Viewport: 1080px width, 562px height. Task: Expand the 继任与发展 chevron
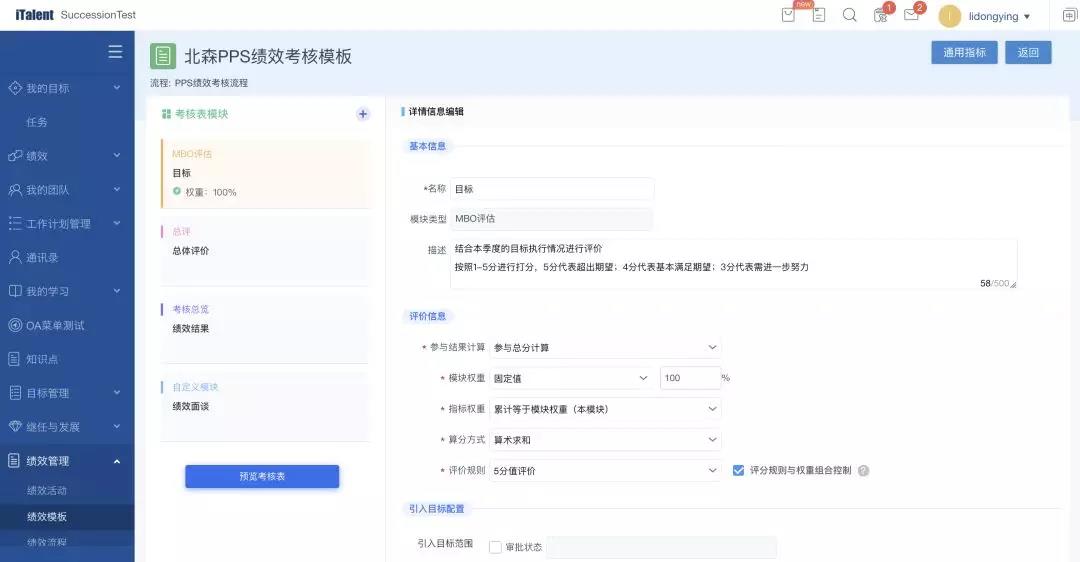(x=116, y=426)
